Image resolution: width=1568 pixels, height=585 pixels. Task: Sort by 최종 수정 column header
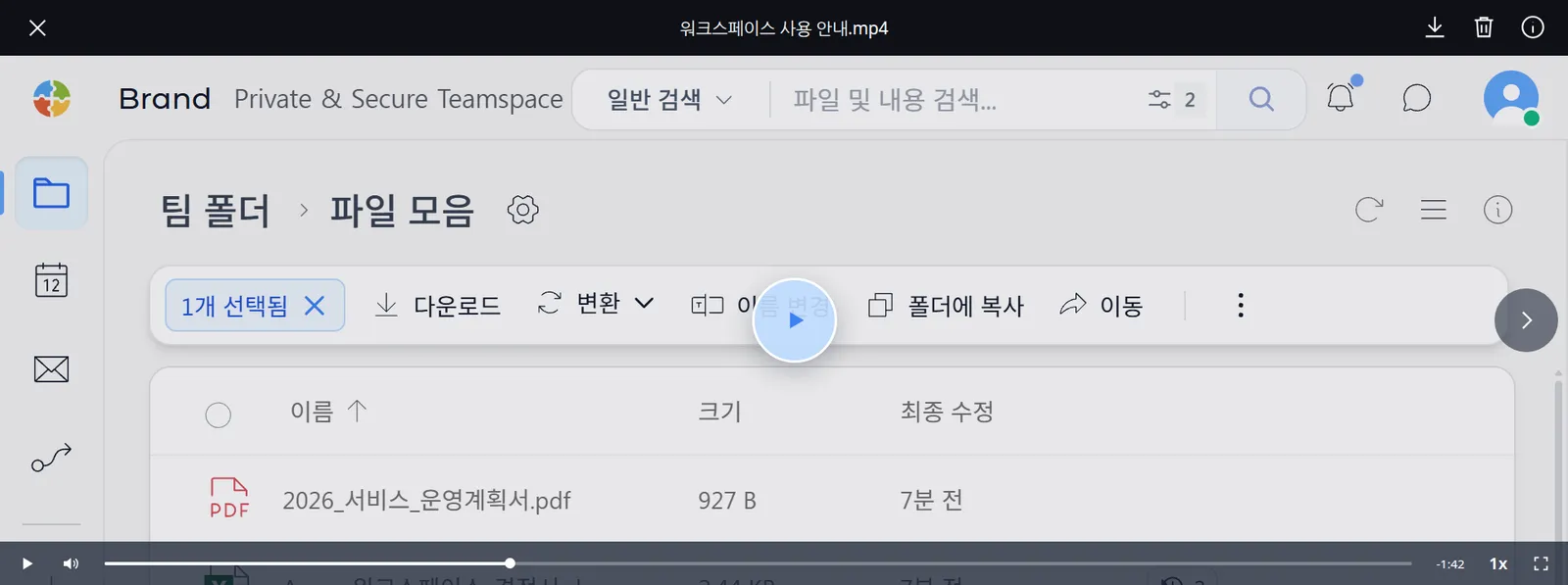click(x=947, y=412)
